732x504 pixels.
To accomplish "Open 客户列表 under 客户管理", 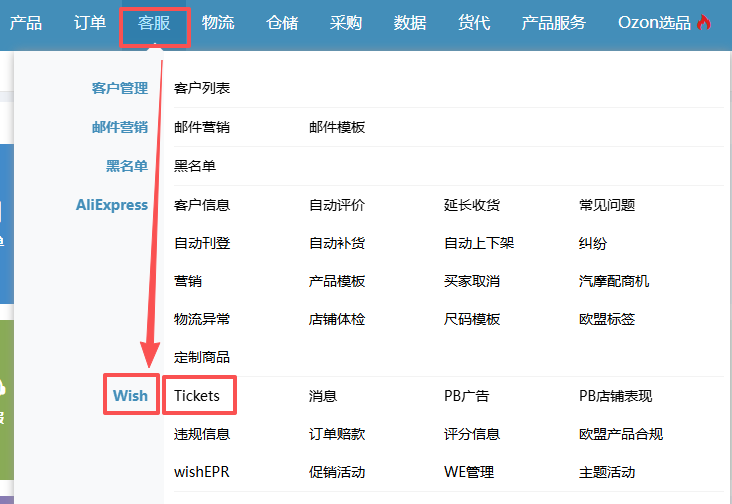I will pyautogui.click(x=202, y=89).
